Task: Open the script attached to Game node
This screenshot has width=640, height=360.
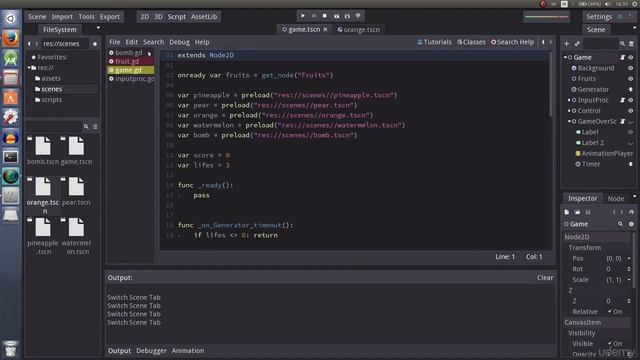Action: click(622, 58)
